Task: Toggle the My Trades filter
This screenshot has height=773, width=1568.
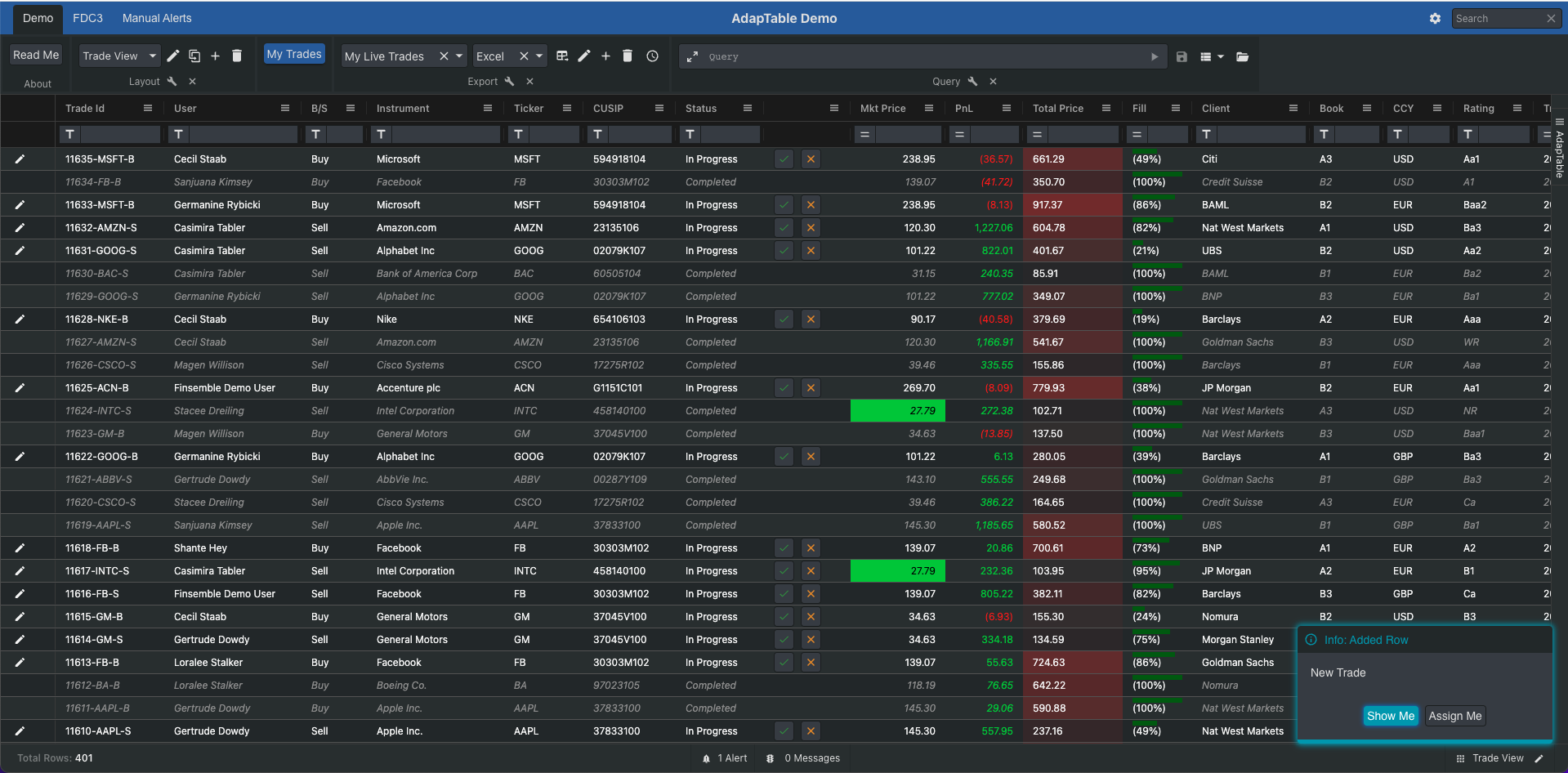Action: [294, 54]
